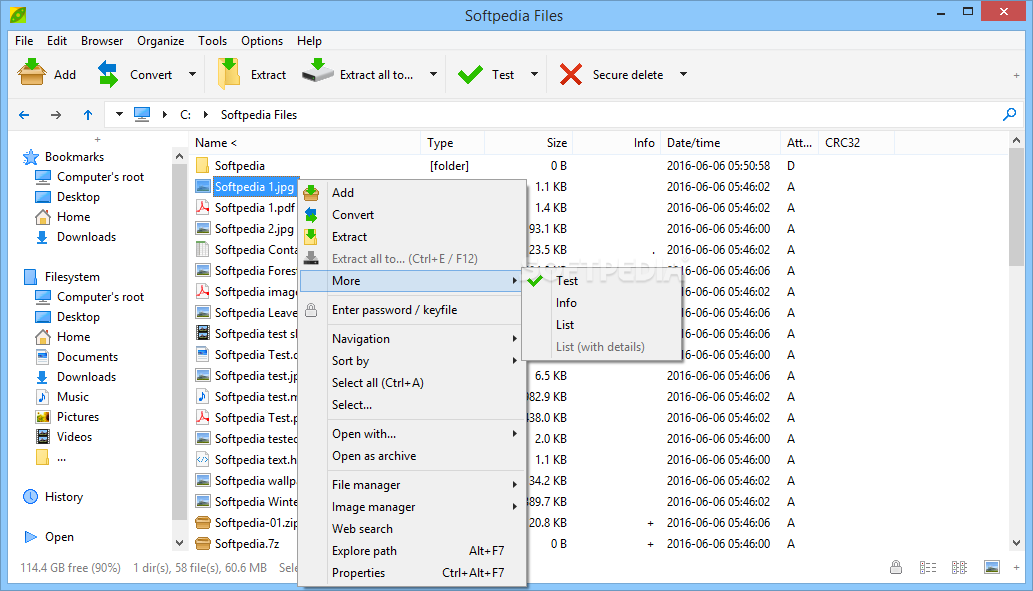
Task: Go forward with the right arrow
Action: (x=56, y=115)
